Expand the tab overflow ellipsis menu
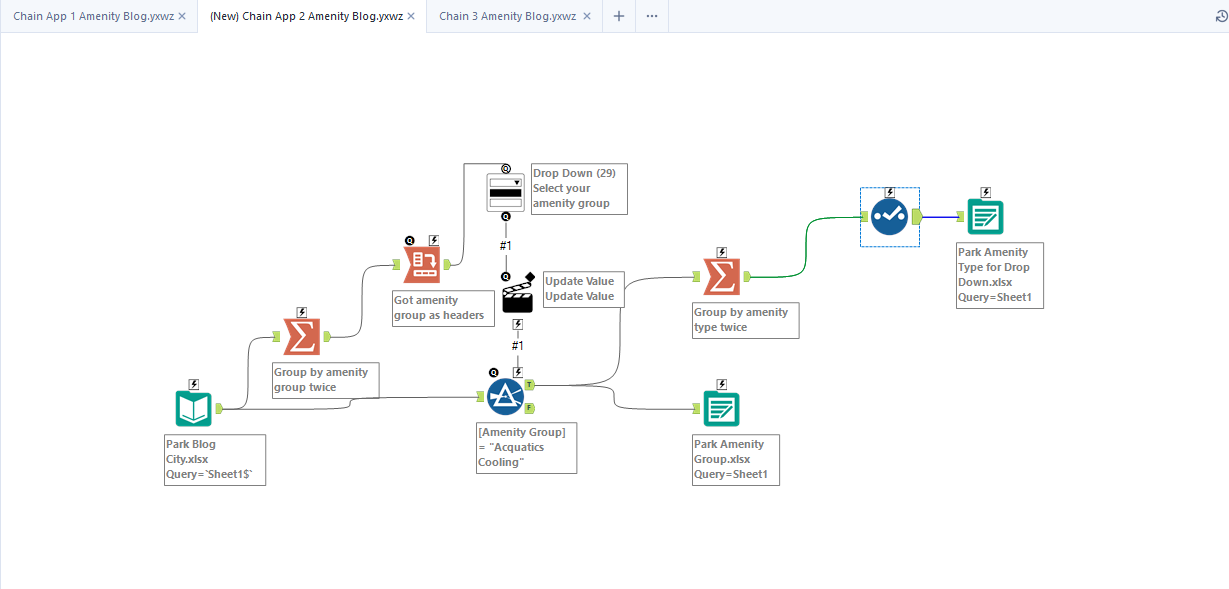The image size is (1229, 589). [x=652, y=16]
